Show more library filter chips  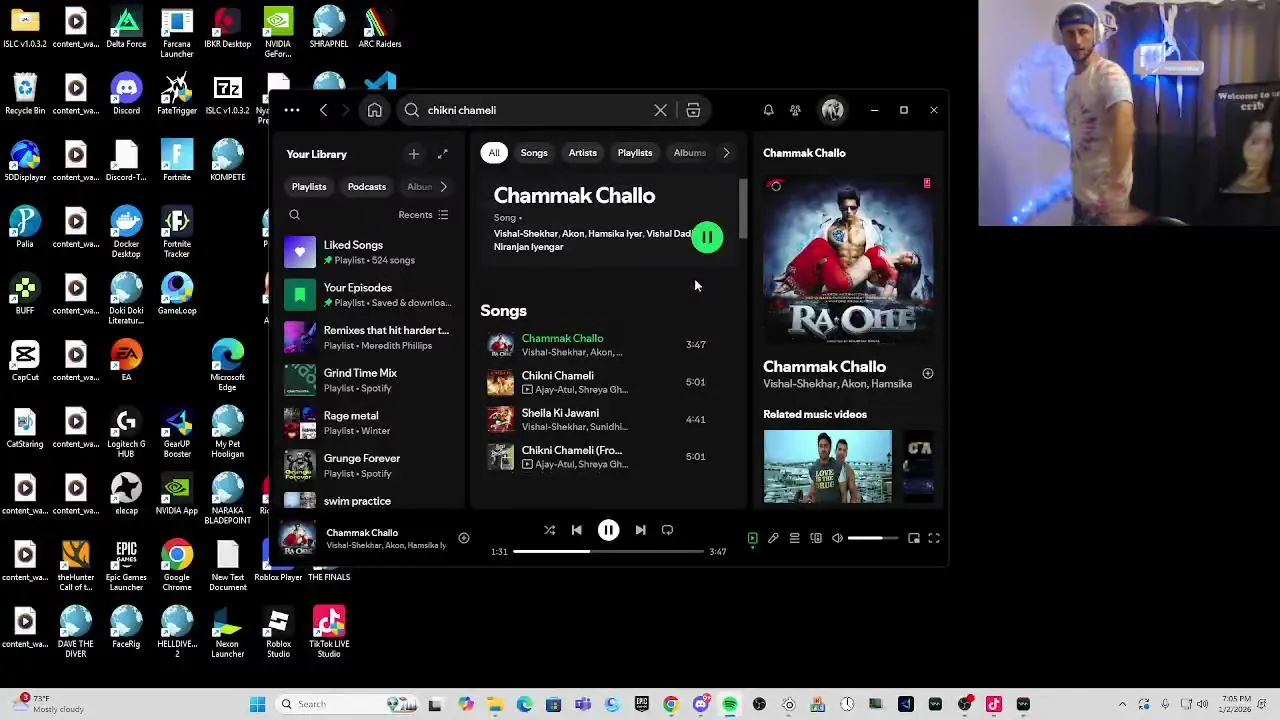(443, 187)
